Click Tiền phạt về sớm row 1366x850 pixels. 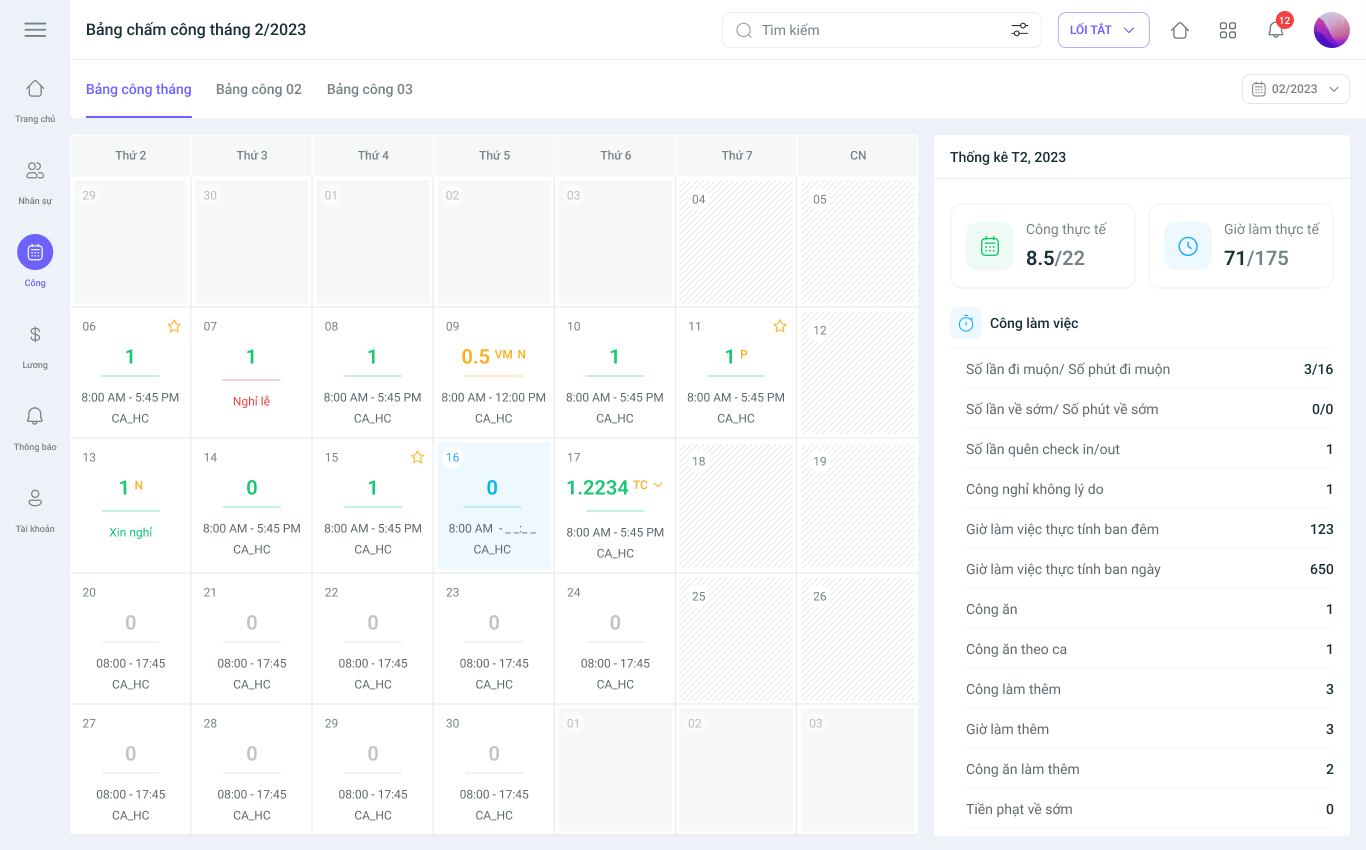[x=1150, y=809]
